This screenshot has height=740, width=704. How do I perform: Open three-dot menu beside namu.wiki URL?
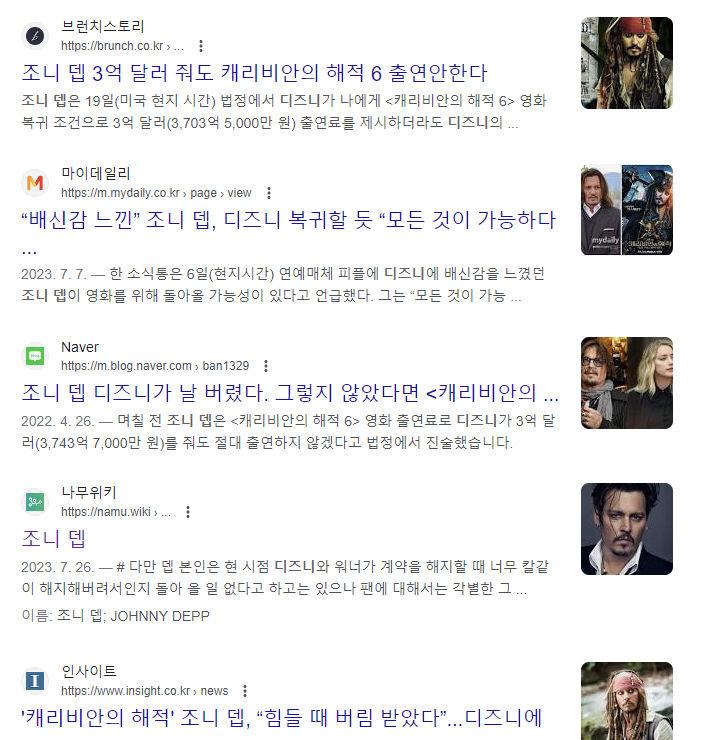coord(188,512)
